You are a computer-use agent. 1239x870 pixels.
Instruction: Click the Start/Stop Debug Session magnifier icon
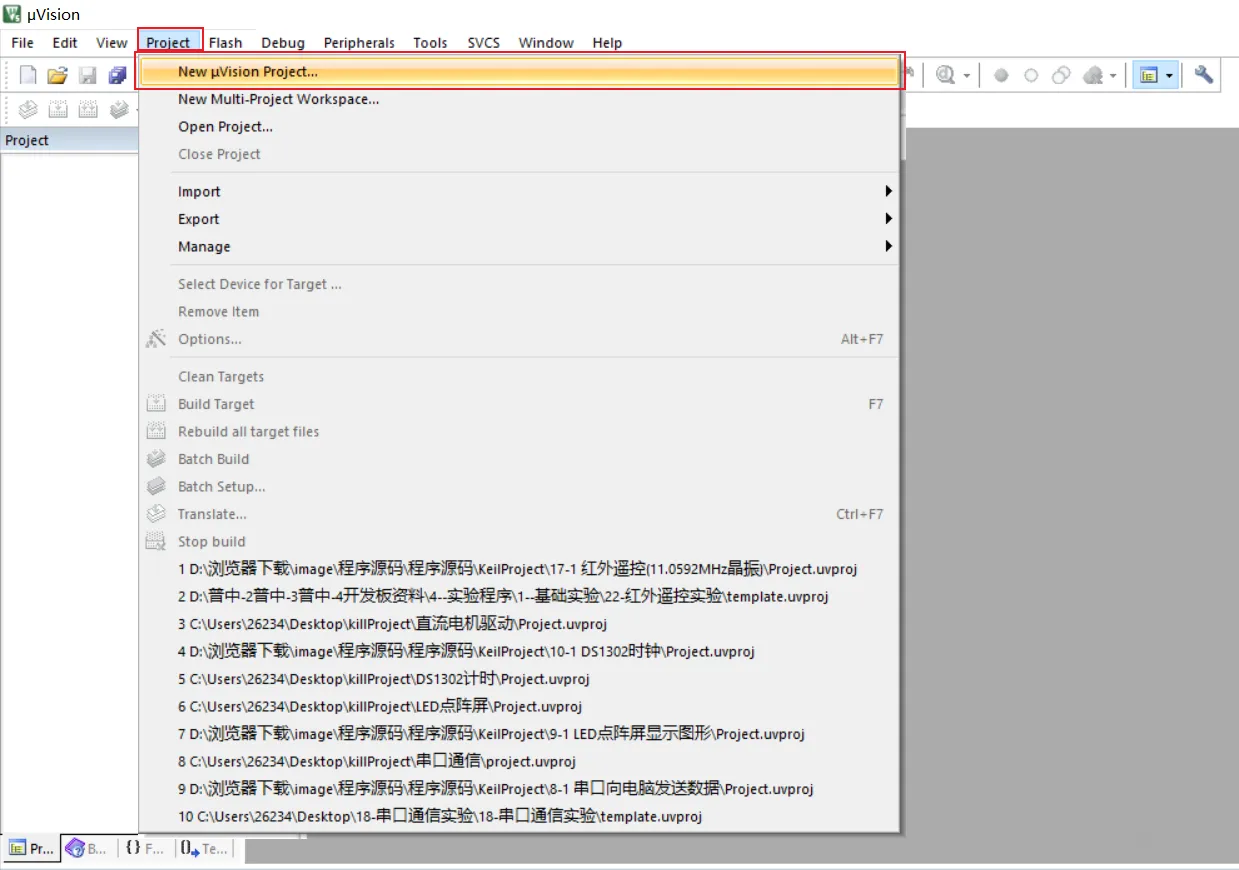point(945,75)
